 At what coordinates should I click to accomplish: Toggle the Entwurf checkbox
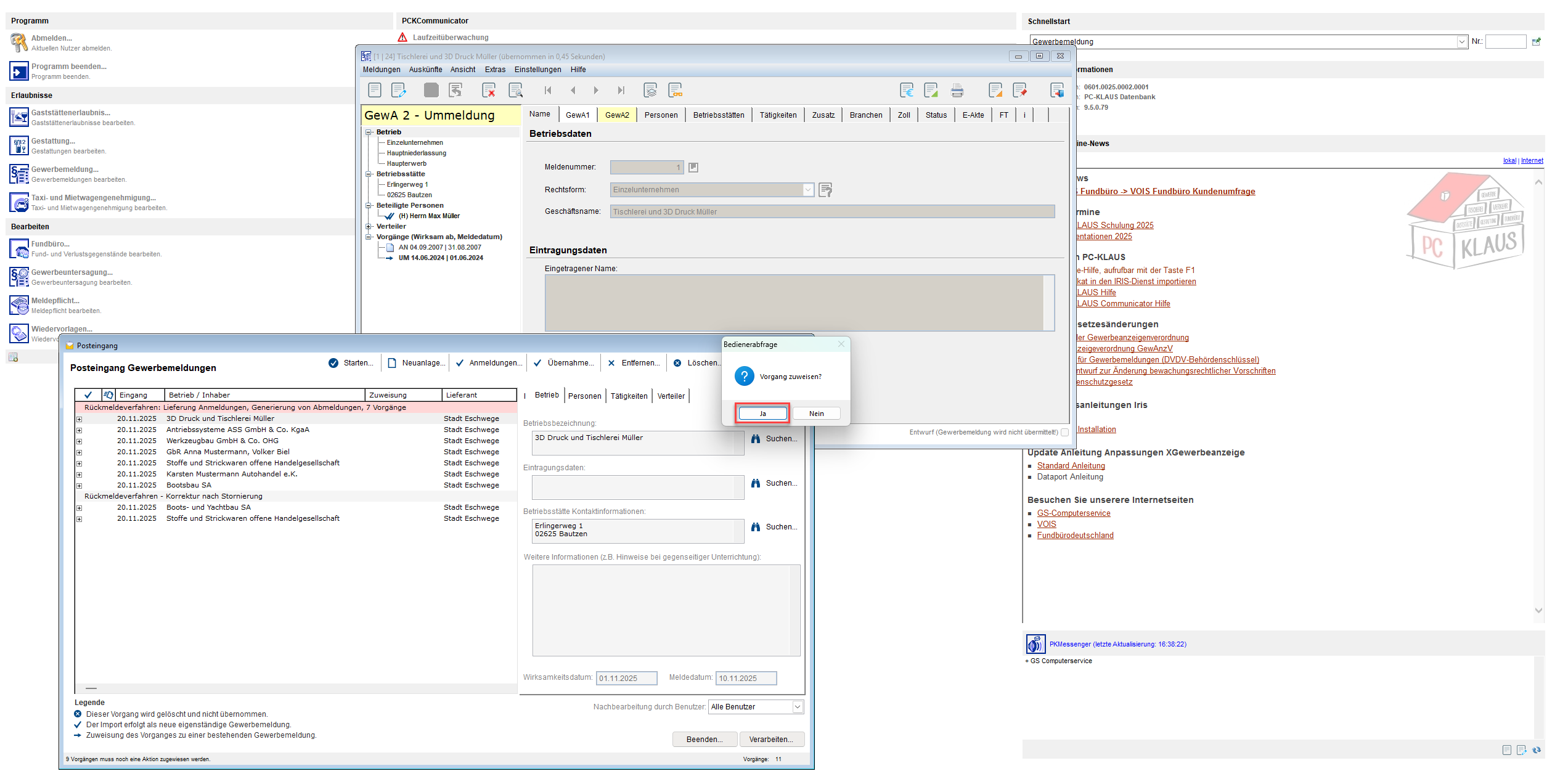click(1064, 433)
